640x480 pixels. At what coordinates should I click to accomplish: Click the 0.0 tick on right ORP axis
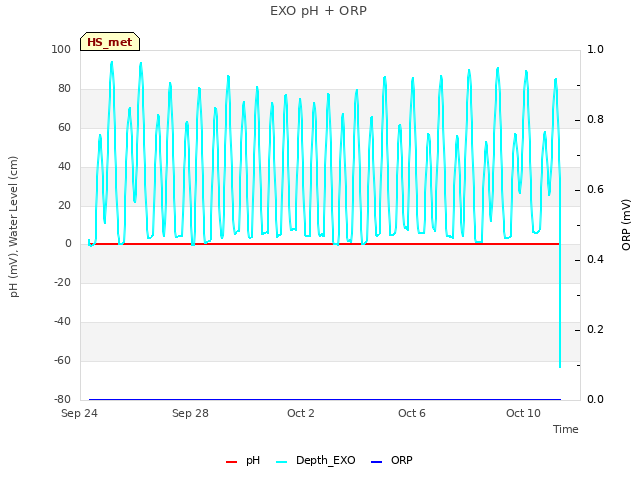[595, 399]
